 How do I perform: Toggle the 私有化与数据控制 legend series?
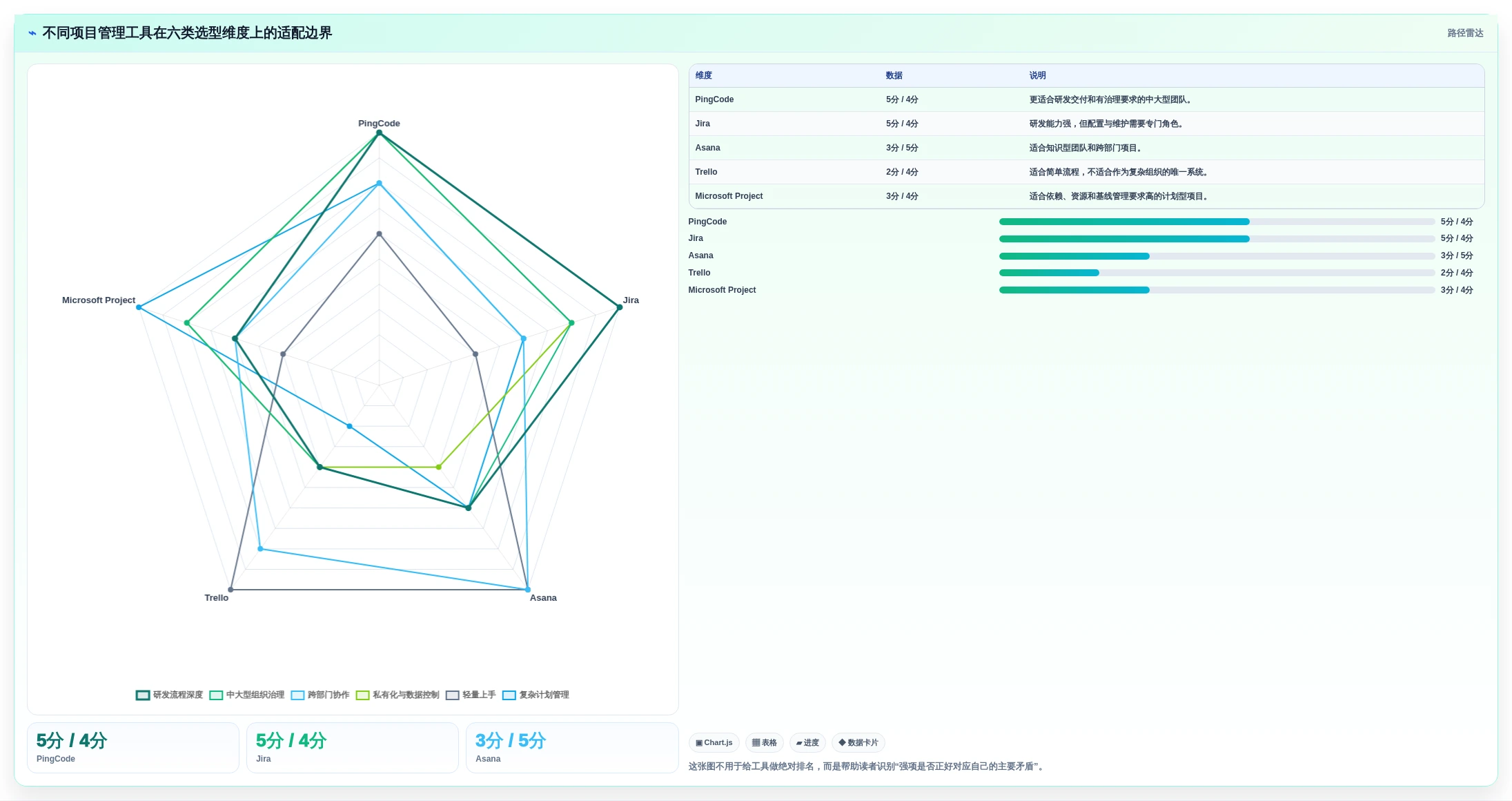397,695
